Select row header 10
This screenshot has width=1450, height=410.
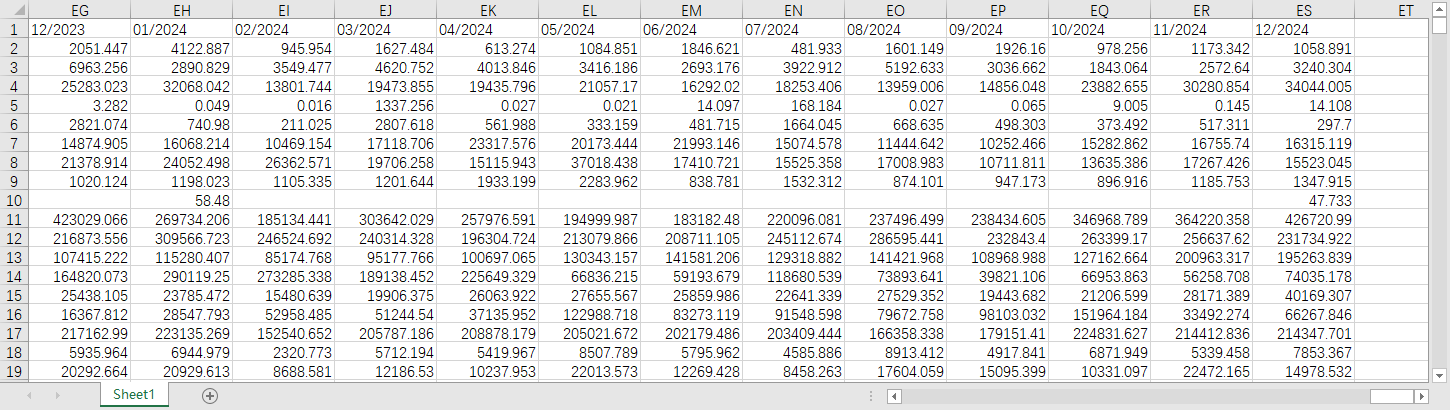14,200
